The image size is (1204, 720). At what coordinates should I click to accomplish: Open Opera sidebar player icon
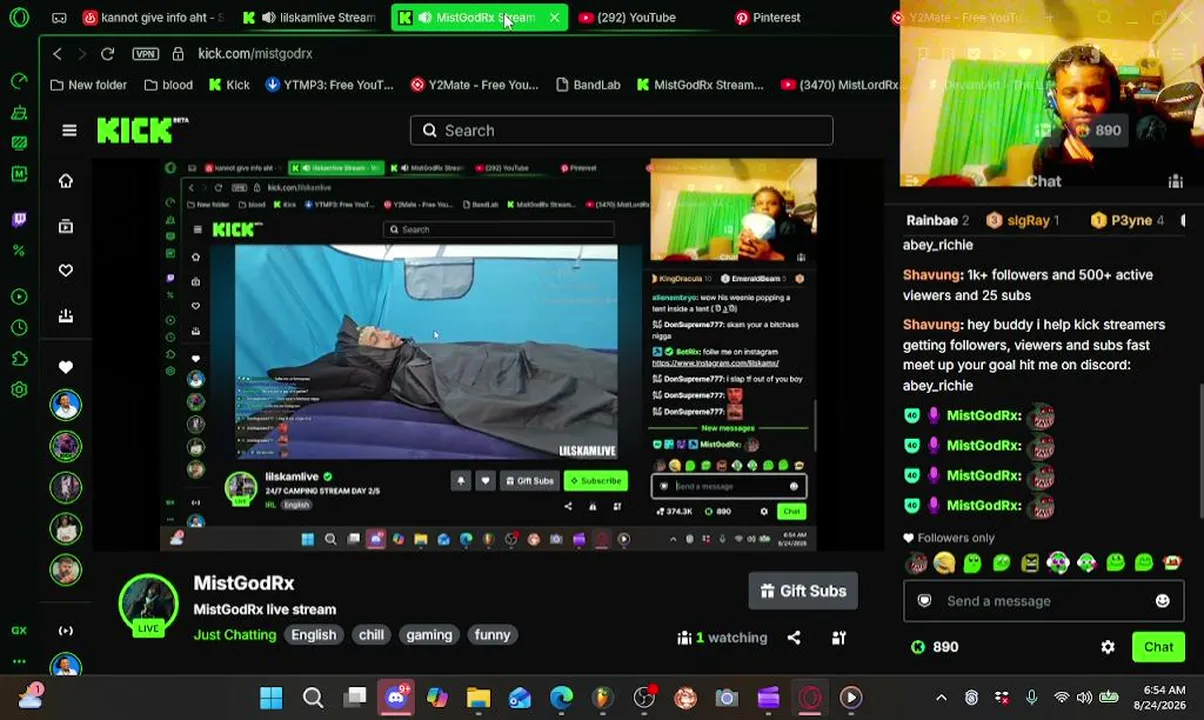click(x=19, y=297)
